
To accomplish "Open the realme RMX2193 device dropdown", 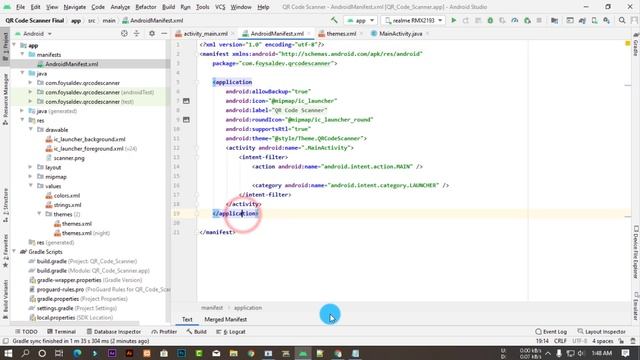I will [413, 20].
